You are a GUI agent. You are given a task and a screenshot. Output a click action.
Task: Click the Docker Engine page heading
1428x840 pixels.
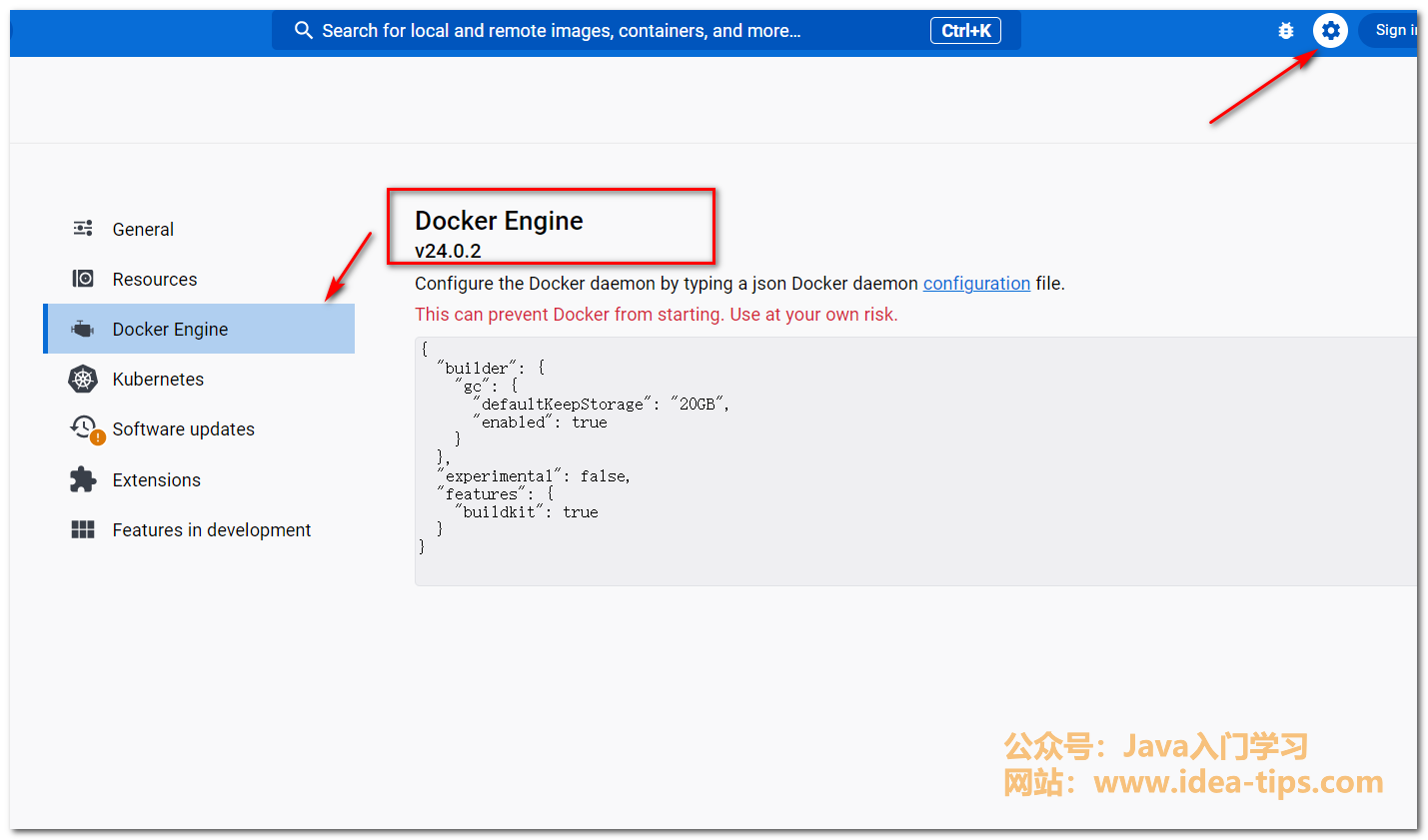(499, 221)
